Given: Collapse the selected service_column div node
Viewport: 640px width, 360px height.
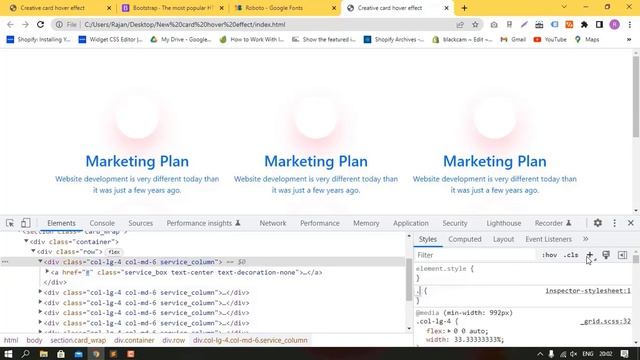Looking at the screenshot, I should 40,261.
